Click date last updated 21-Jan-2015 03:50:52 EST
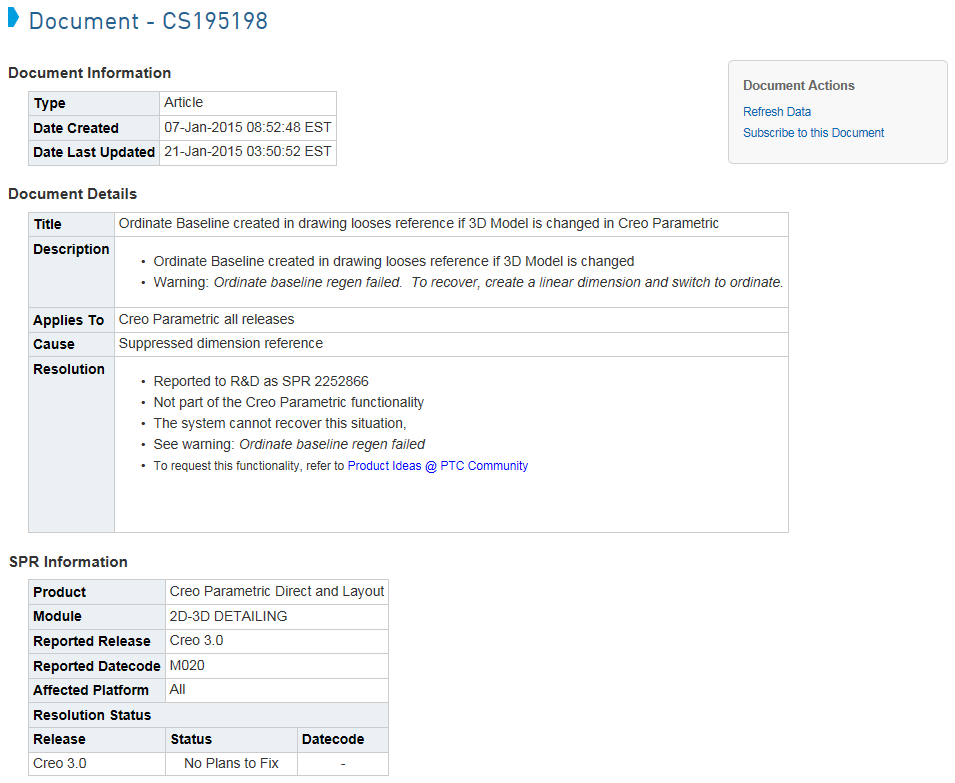This screenshot has width=955, height=783. point(247,152)
